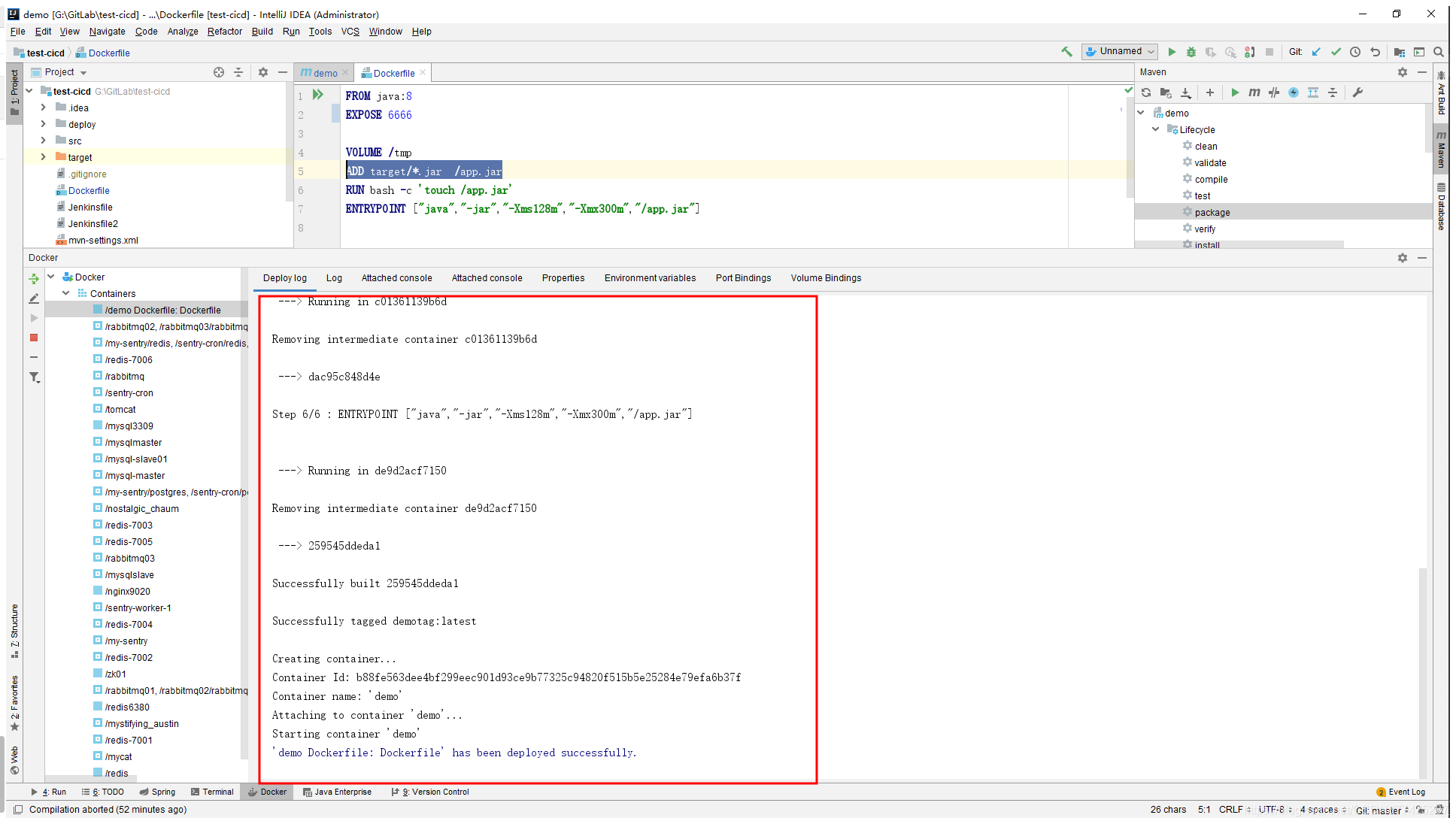Open the Refactor menu
This screenshot has height=824, width=1456.
pyautogui.click(x=225, y=32)
